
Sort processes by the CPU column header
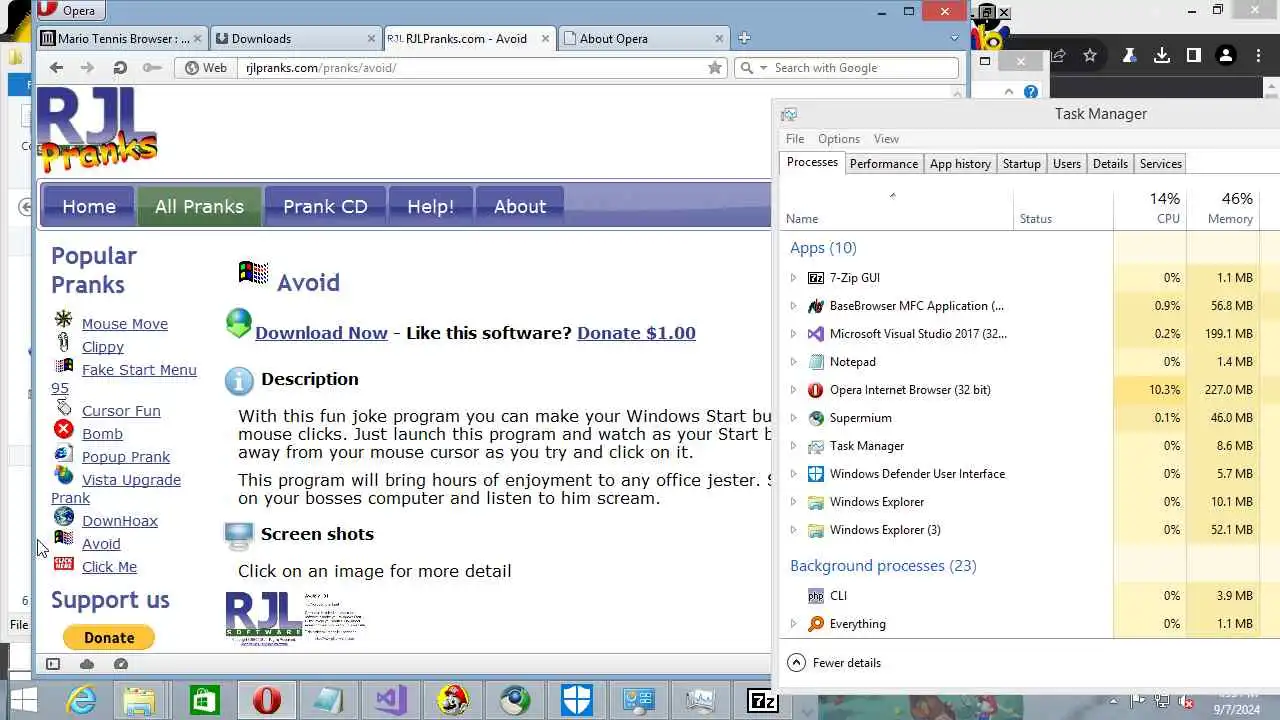pyautogui.click(x=1150, y=208)
